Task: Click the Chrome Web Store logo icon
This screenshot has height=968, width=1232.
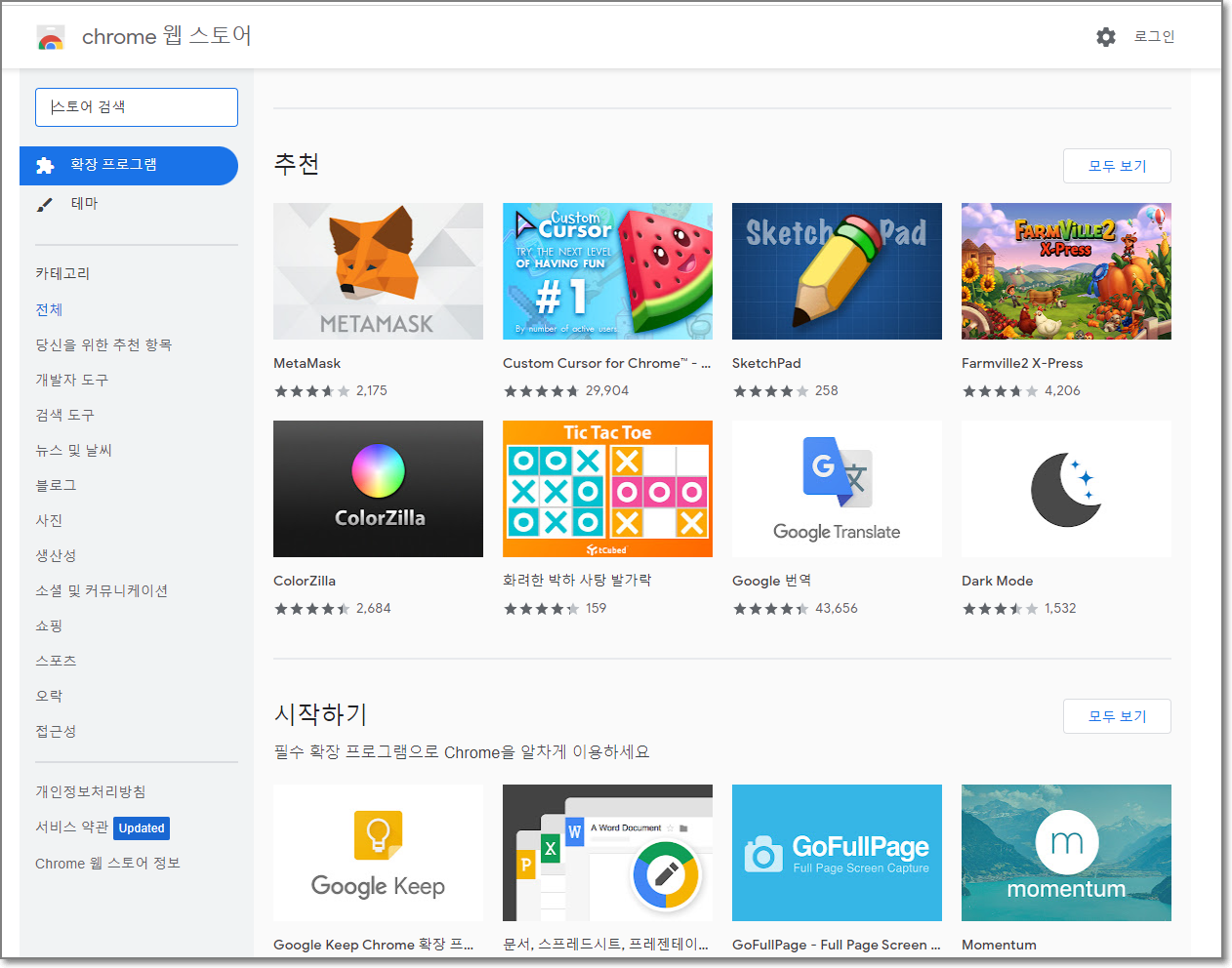Action: point(51,37)
